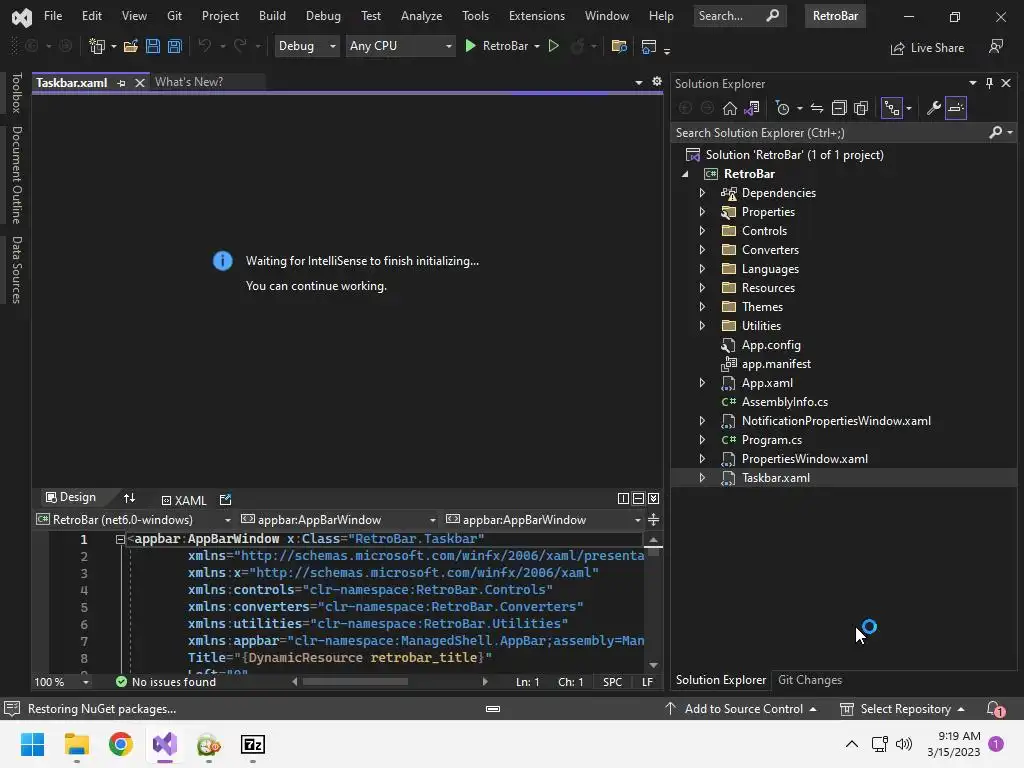Collapse All in Solution Explorer toolbar
The width and height of the screenshot is (1024, 768).
click(x=839, y=108)
